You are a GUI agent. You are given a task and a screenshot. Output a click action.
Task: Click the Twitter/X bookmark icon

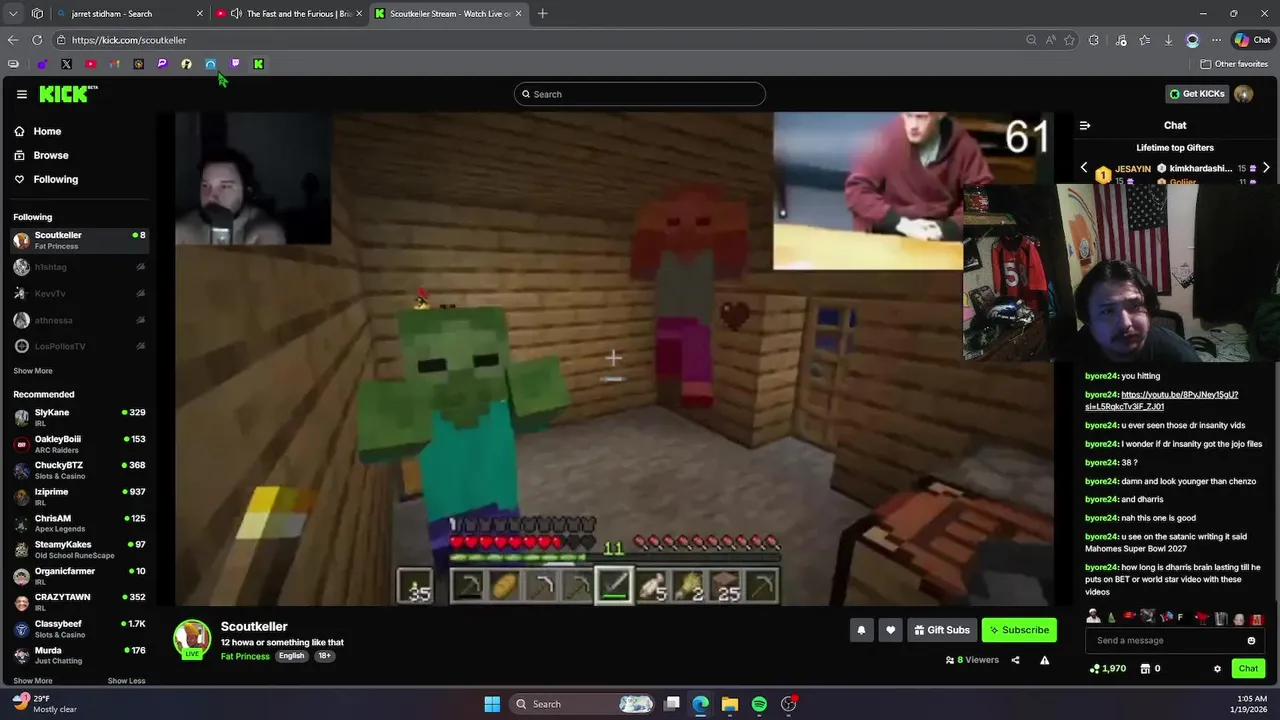(66, 64)
